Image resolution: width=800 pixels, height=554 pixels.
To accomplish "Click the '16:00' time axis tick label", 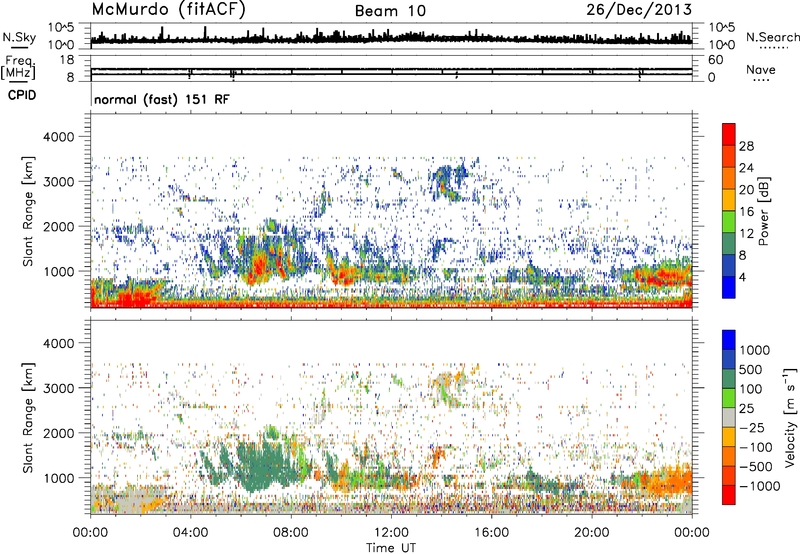I will 491,533.
